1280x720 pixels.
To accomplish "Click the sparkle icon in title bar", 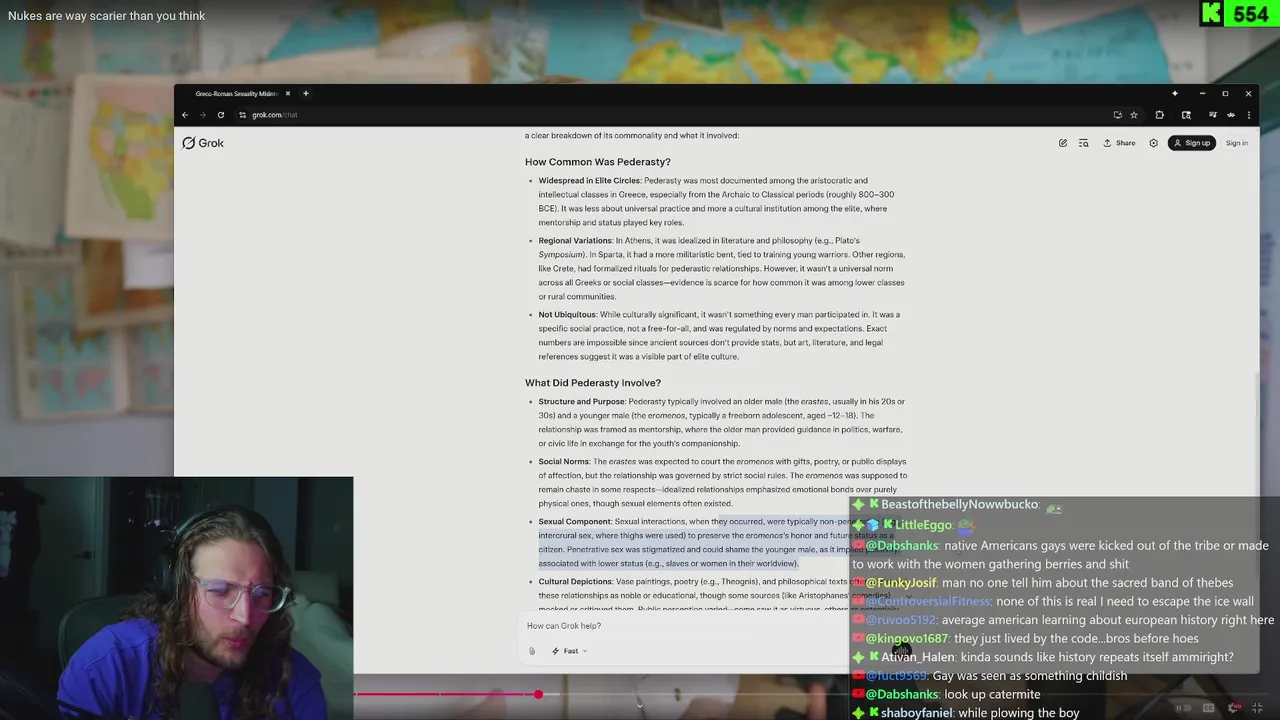I will pyautogui.click(x=1175, y=93).
